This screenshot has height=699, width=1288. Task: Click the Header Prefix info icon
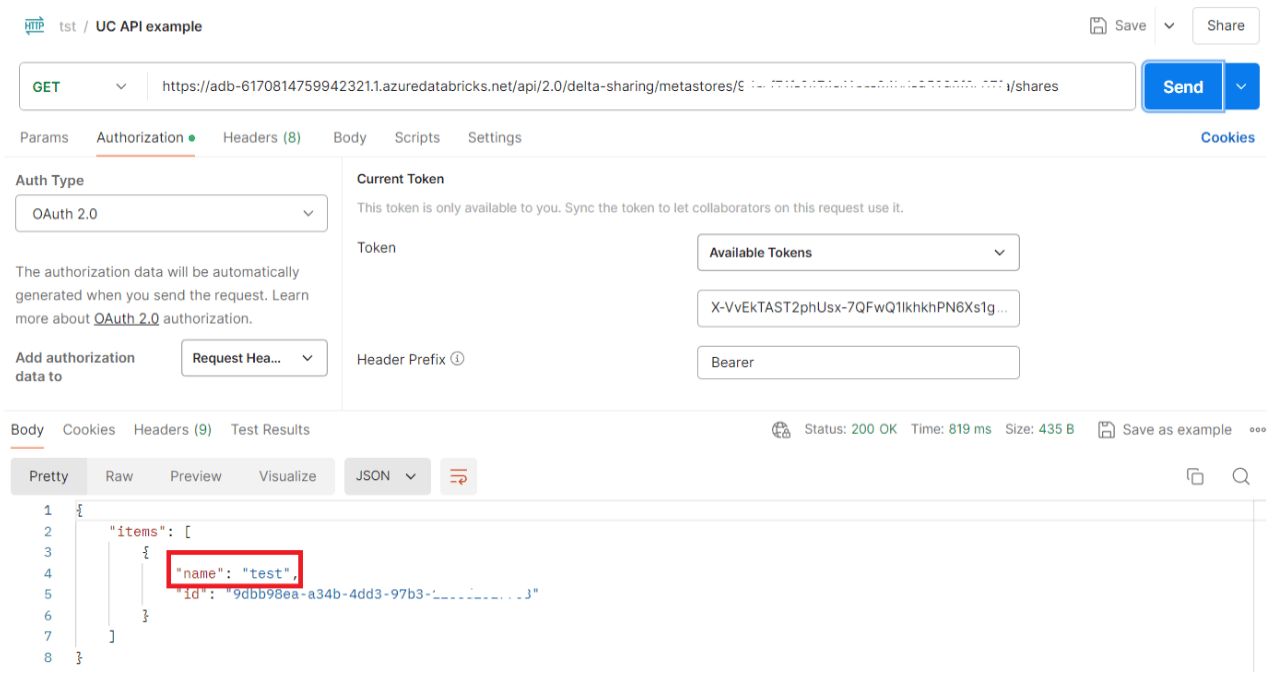pyautogui.click(x=457, y=359)
